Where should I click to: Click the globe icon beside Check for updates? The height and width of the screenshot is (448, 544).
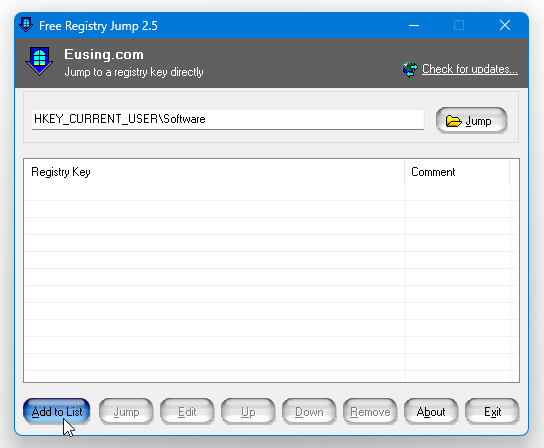click(410, 69)
